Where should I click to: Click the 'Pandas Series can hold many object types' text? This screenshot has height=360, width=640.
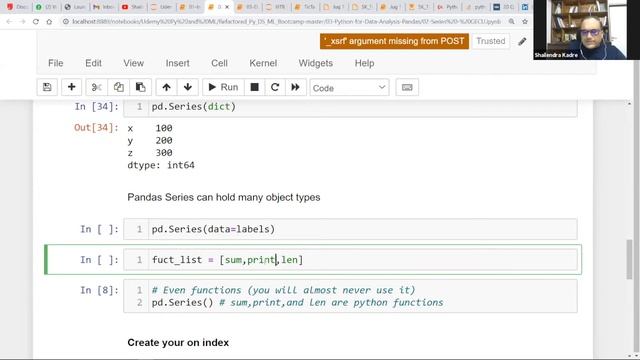pyautogui.click(x=224, y=197)
